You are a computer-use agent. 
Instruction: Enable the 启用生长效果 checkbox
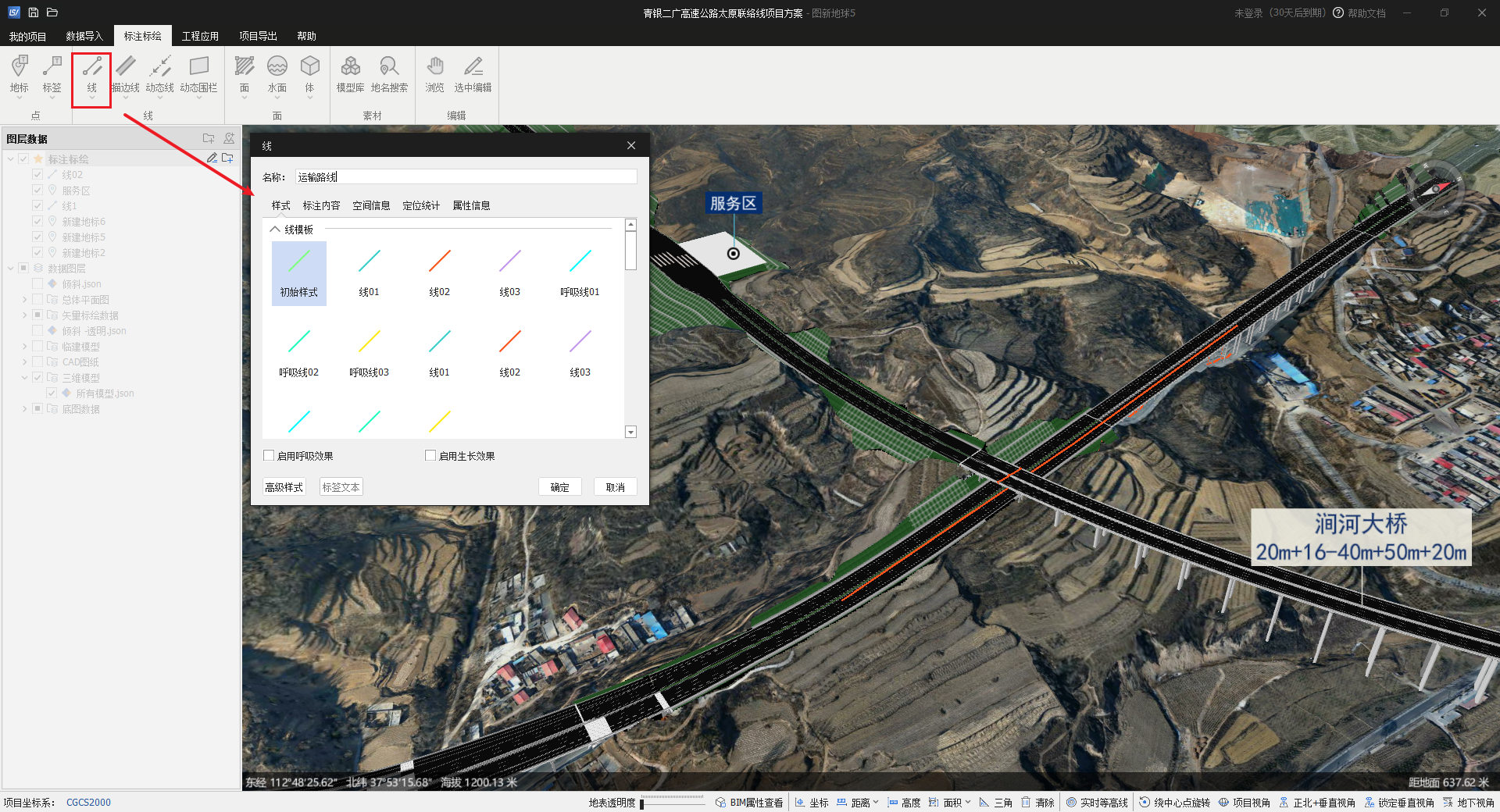click(430, 456)
